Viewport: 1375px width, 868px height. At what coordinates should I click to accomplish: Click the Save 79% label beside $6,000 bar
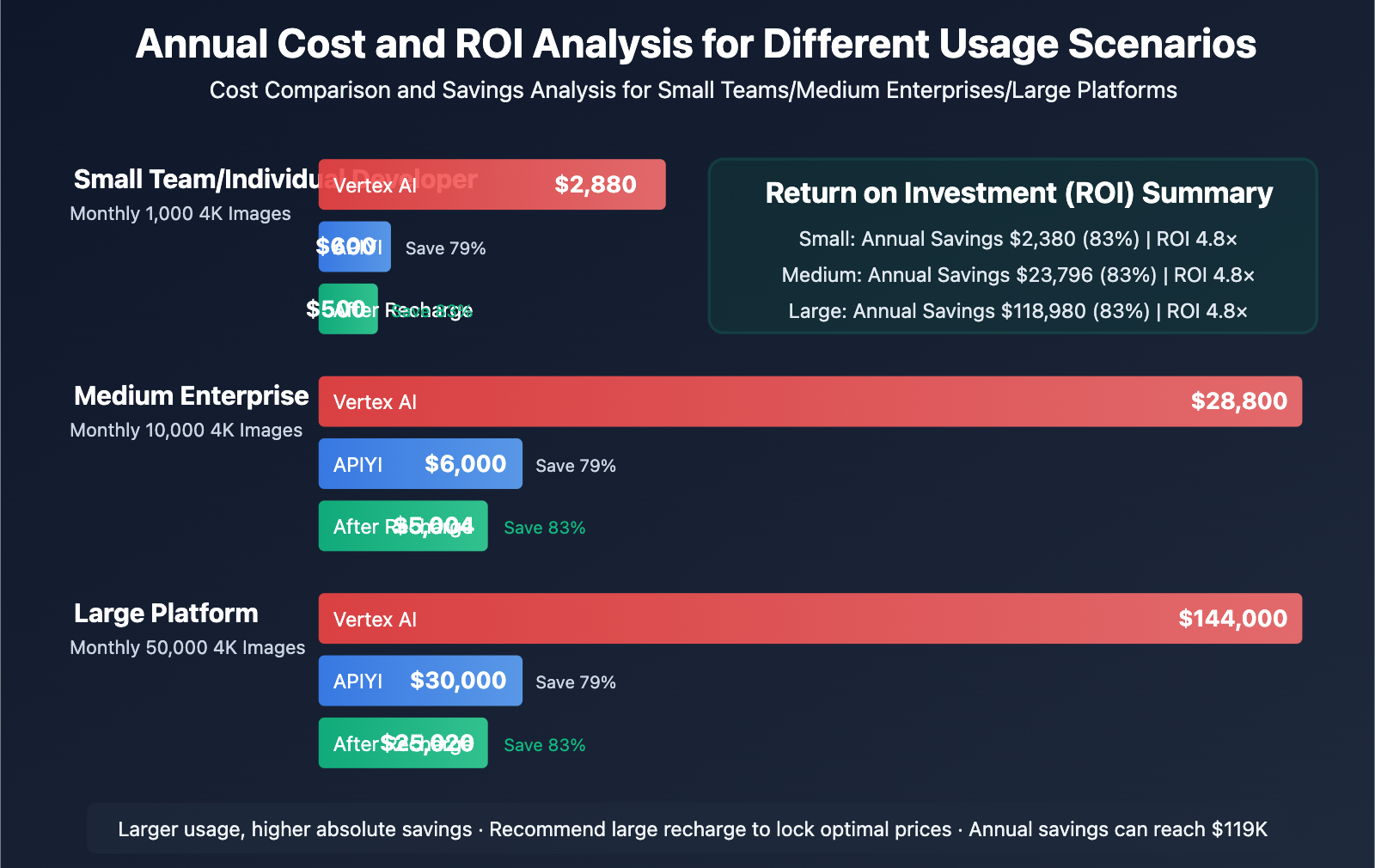(x=576, y=465)
